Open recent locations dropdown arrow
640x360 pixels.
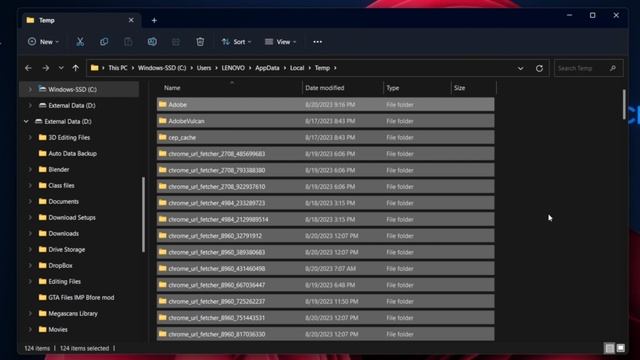pyautogui.click(x=61, y=68)
